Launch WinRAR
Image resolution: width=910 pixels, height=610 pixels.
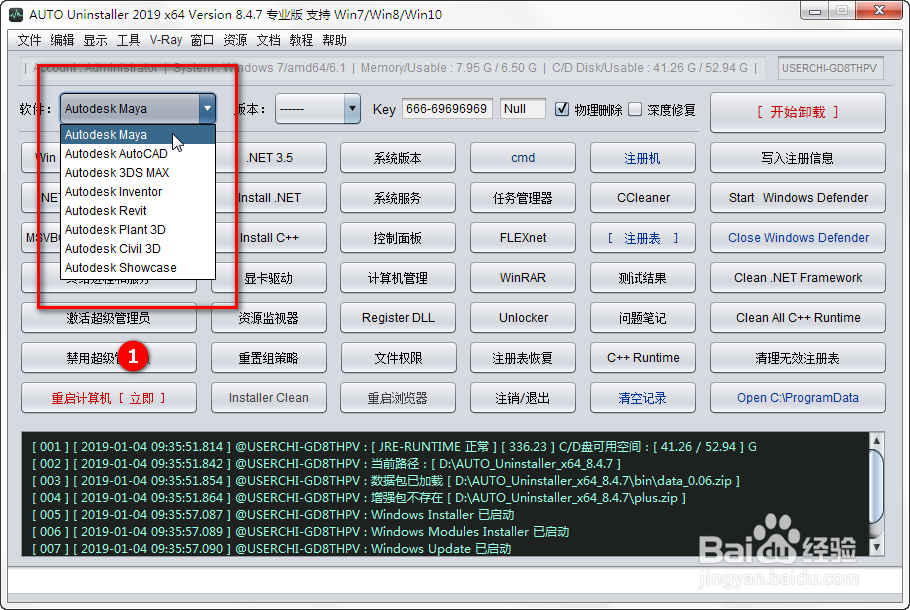coord(523,278)
